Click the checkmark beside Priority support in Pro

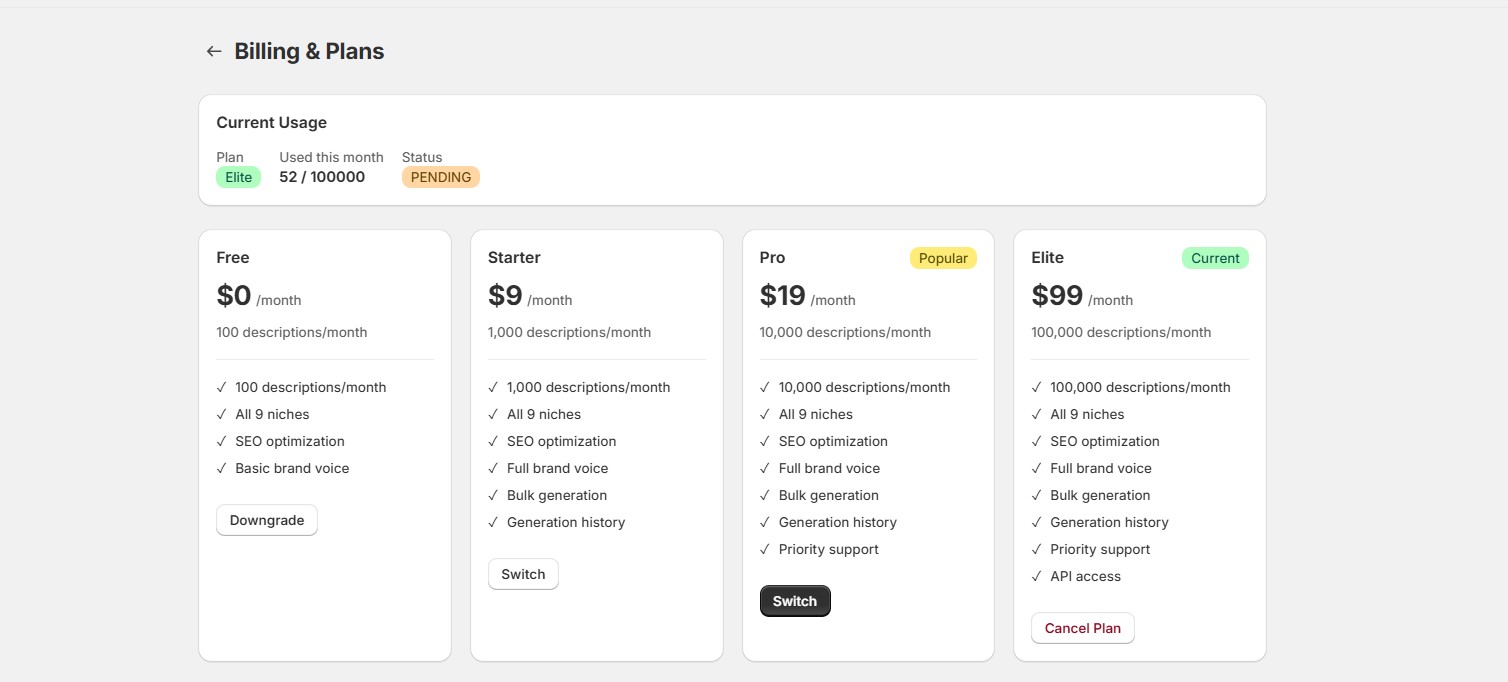(x=764, y=549)
